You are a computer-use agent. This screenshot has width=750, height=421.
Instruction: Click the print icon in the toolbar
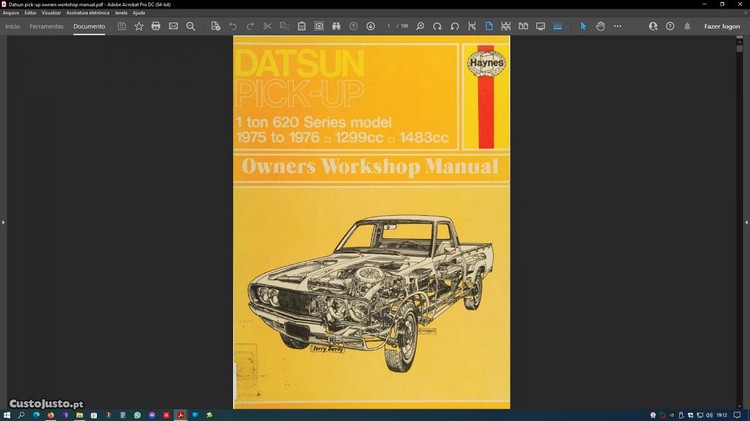coord(156,26)
